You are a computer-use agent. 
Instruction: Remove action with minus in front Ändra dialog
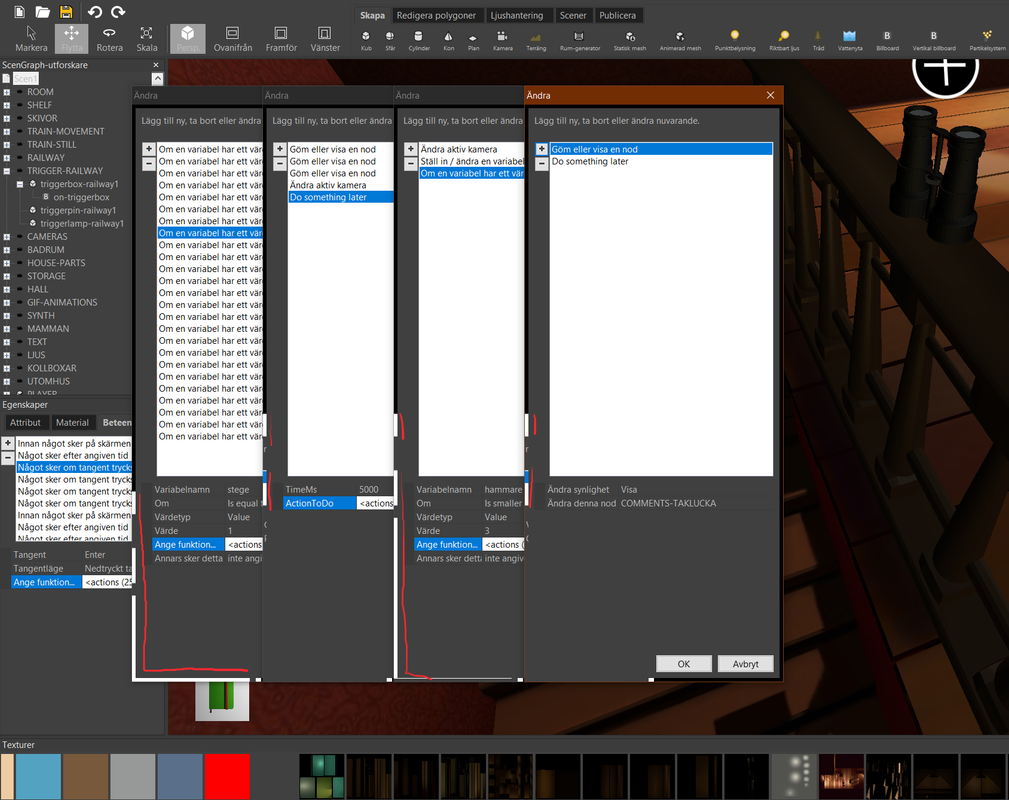541,163
